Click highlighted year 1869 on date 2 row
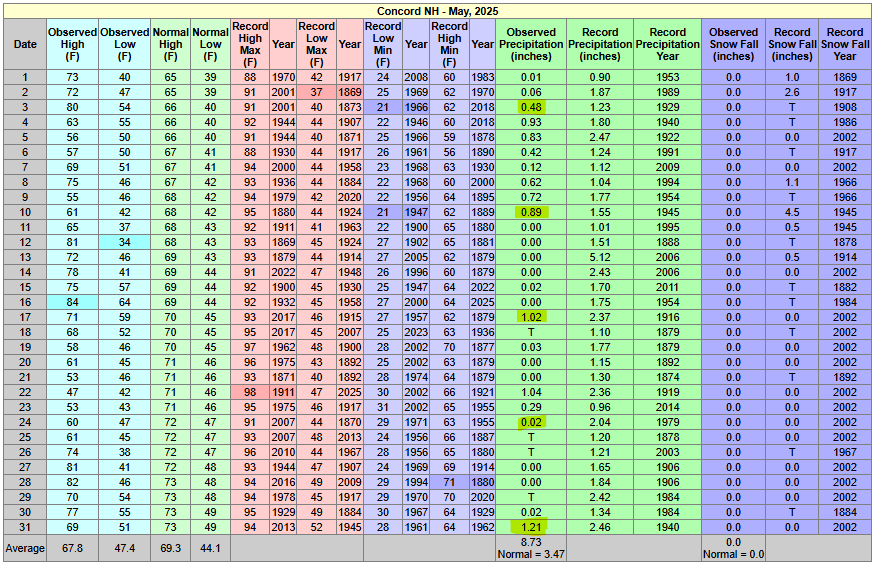Viewport: 873px width, 564px height. pos(350,92)
